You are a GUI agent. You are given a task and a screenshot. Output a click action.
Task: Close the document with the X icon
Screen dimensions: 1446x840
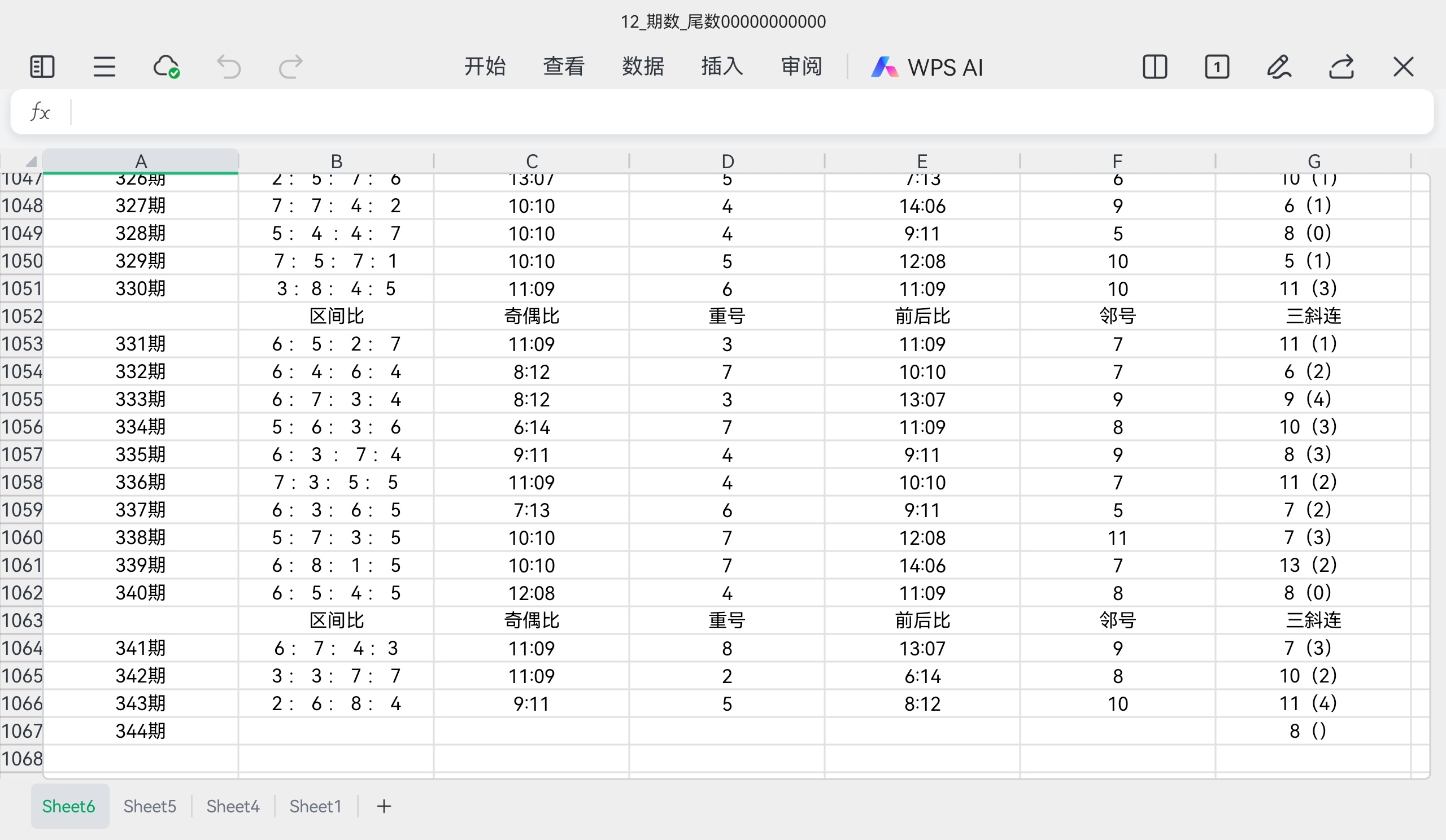pyautogui.click(x=1404, y=67)
